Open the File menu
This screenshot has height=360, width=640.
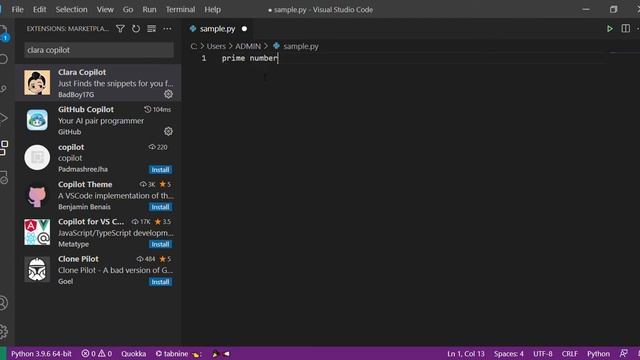click(18, 9)
